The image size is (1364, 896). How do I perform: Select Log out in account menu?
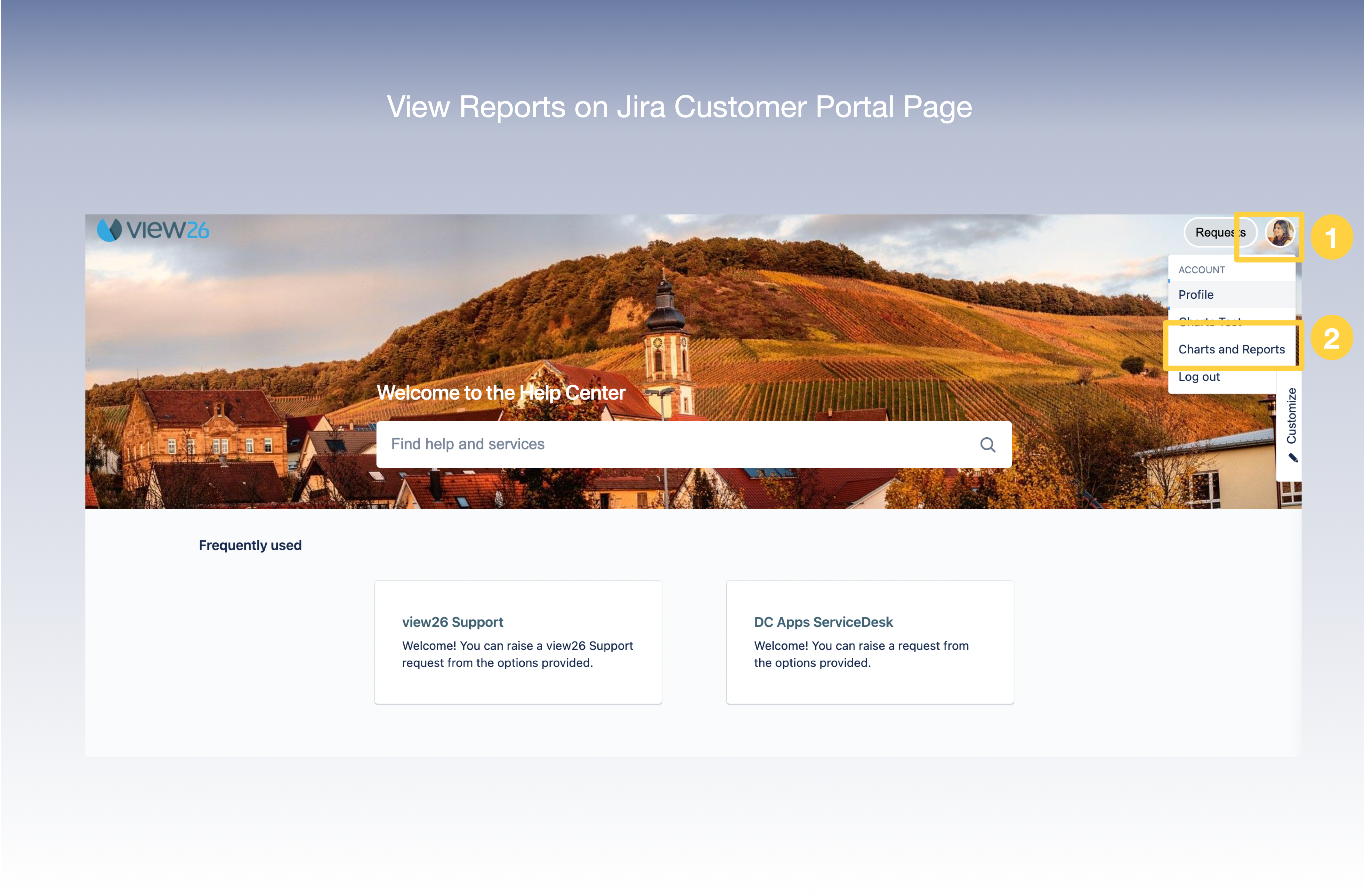[x=1199, y=377]
